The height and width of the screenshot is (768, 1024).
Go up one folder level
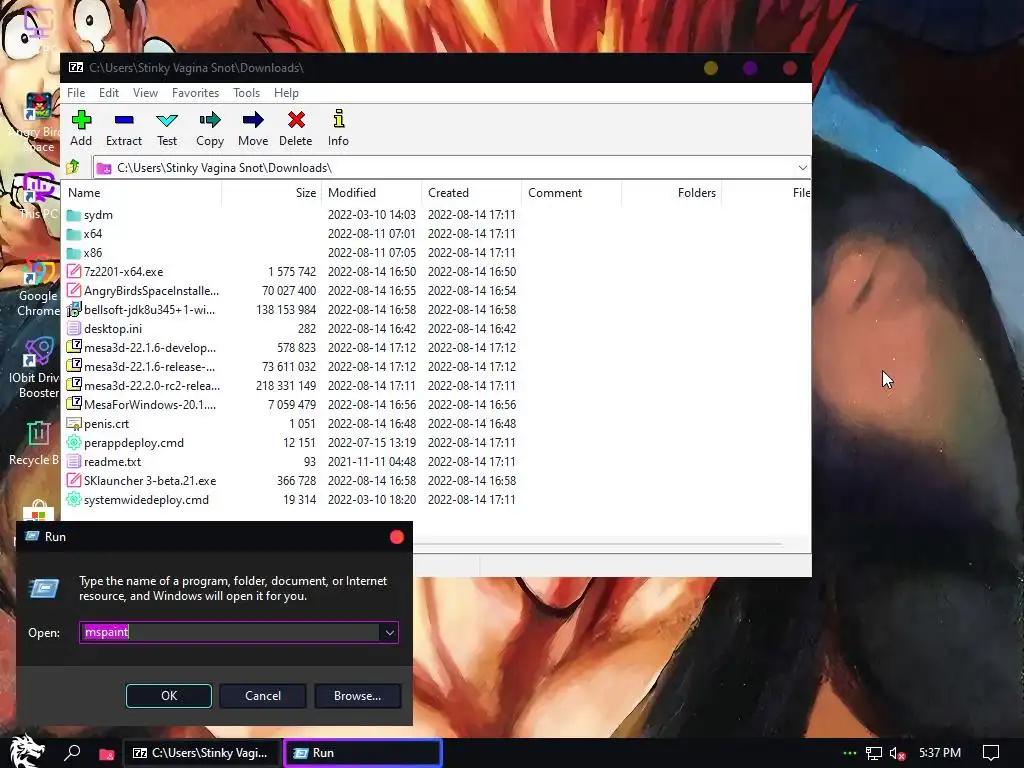pyautogui.click(x=72, y=167)
